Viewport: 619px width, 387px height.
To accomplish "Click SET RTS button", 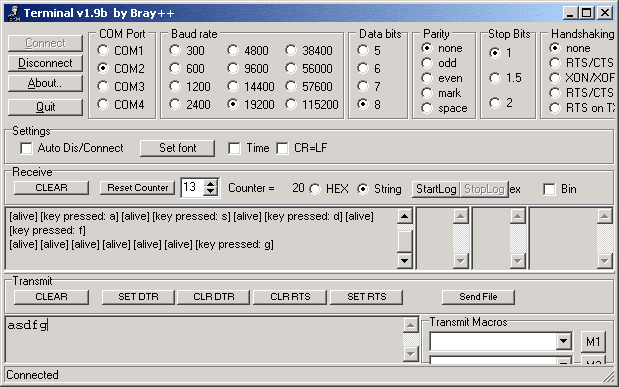I will pos(366,297).
